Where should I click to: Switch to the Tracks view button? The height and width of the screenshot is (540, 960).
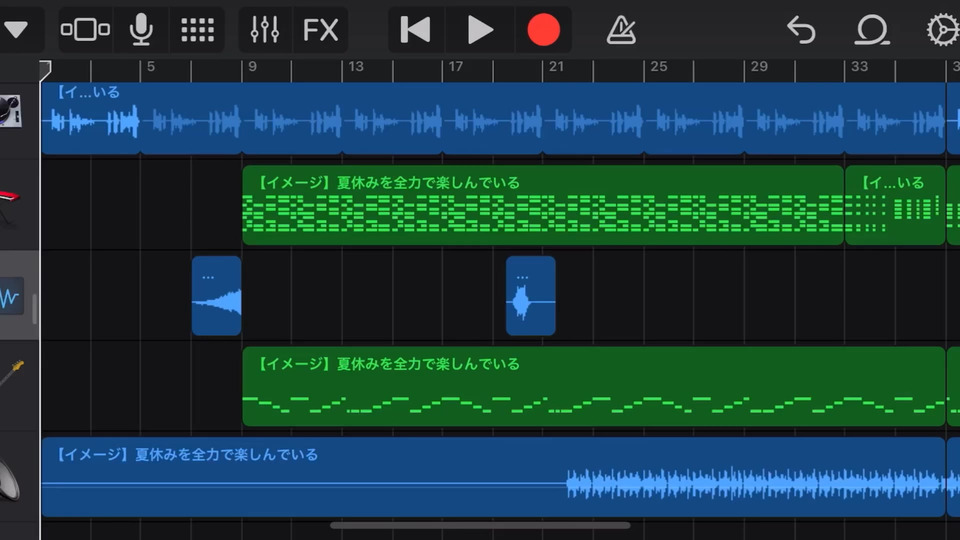tap(85, 29)
